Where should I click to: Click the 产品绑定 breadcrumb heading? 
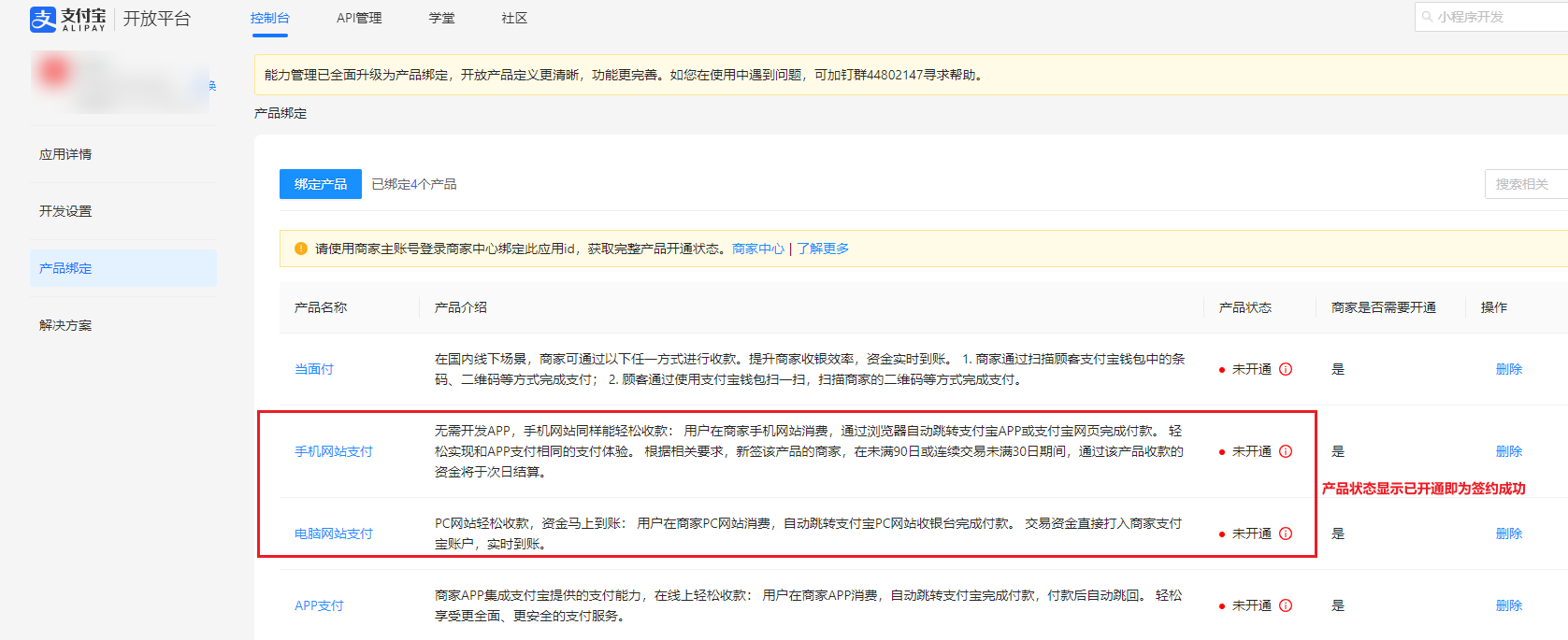(281, 113)
